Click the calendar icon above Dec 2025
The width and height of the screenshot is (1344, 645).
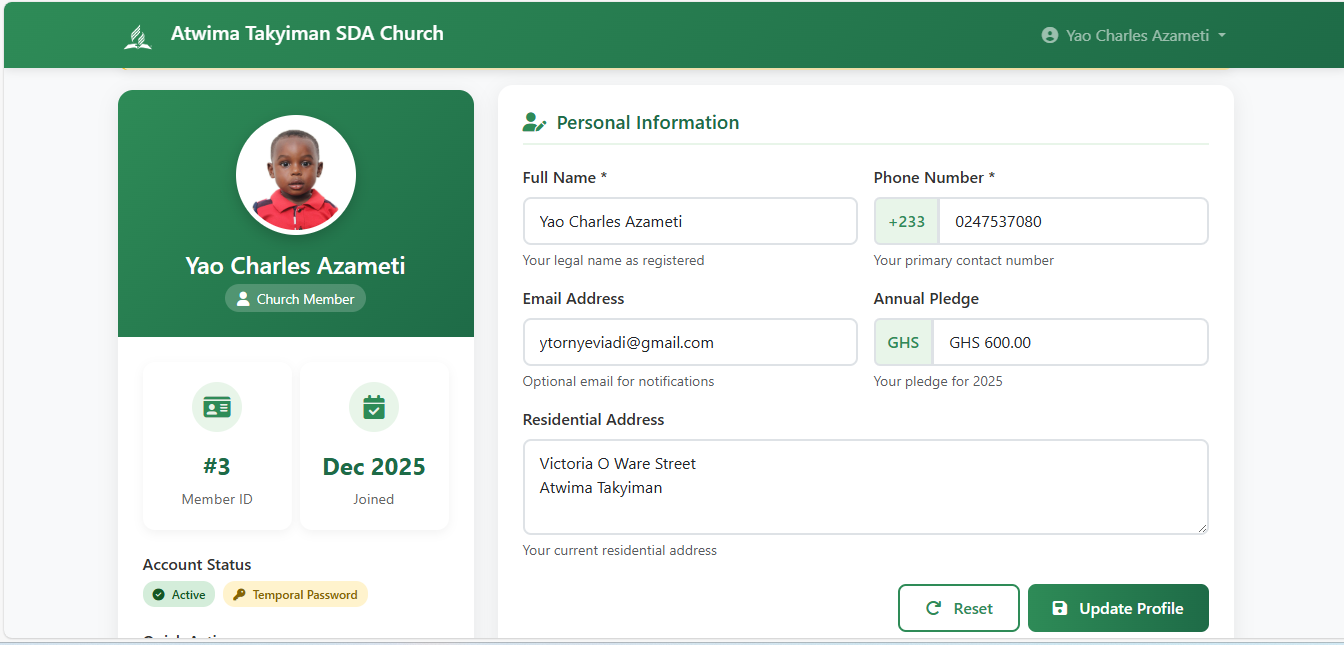(374, 407)
